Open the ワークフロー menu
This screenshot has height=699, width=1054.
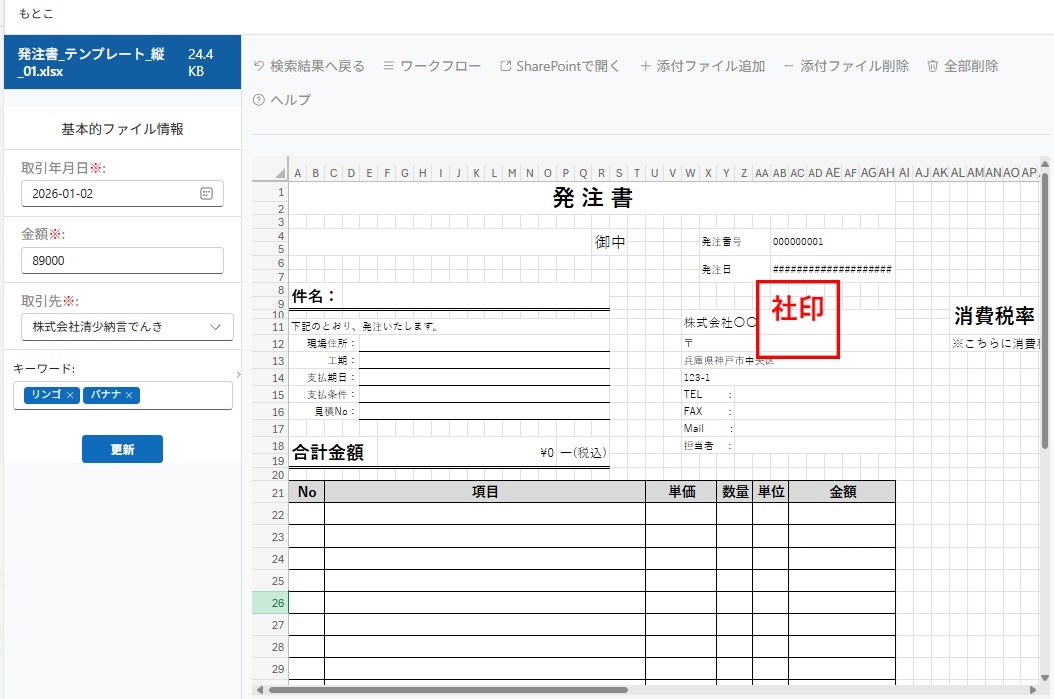(431, 66)
